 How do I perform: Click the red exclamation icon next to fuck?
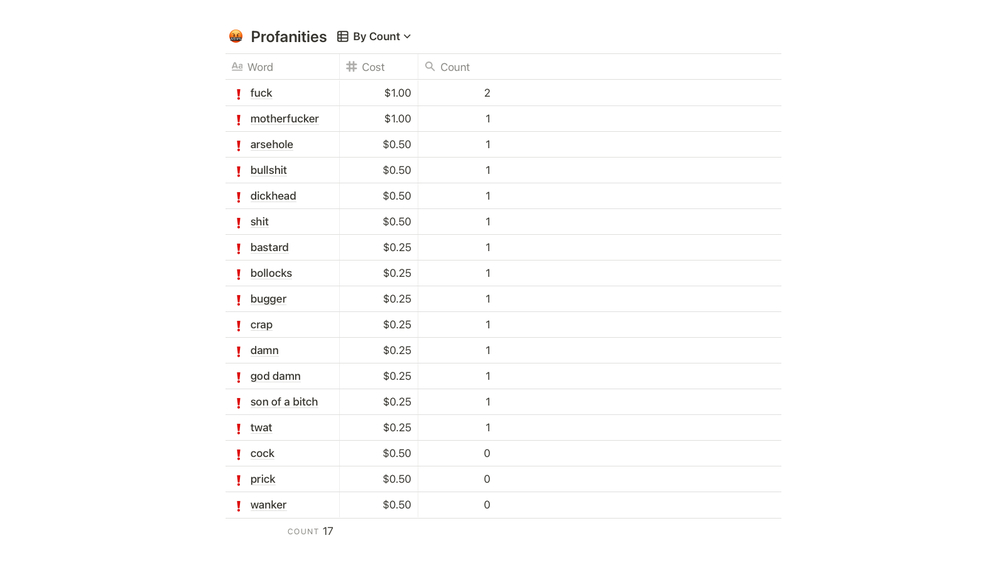[238, 94]
